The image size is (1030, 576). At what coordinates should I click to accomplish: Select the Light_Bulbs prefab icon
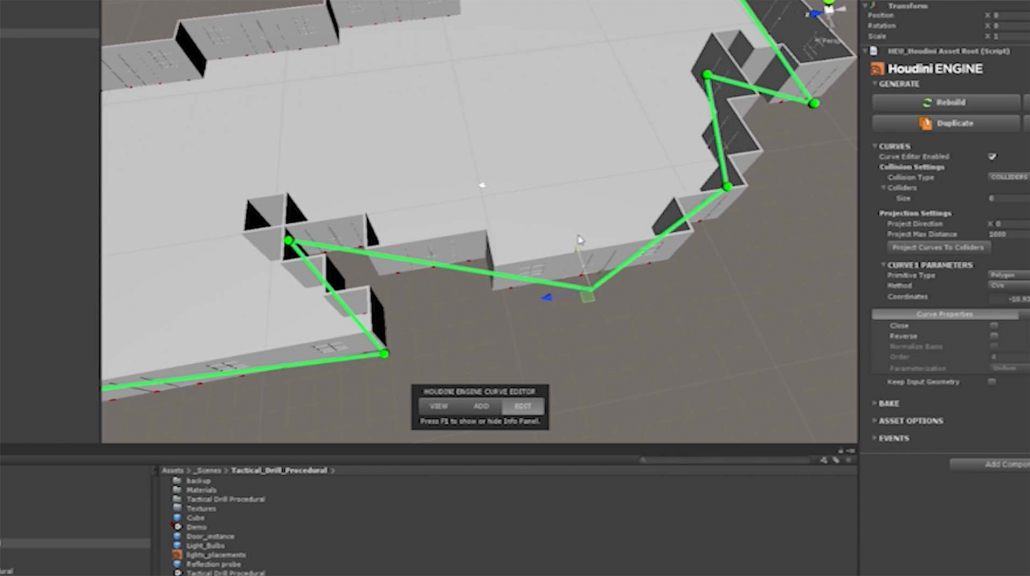[x=176, y=546]
